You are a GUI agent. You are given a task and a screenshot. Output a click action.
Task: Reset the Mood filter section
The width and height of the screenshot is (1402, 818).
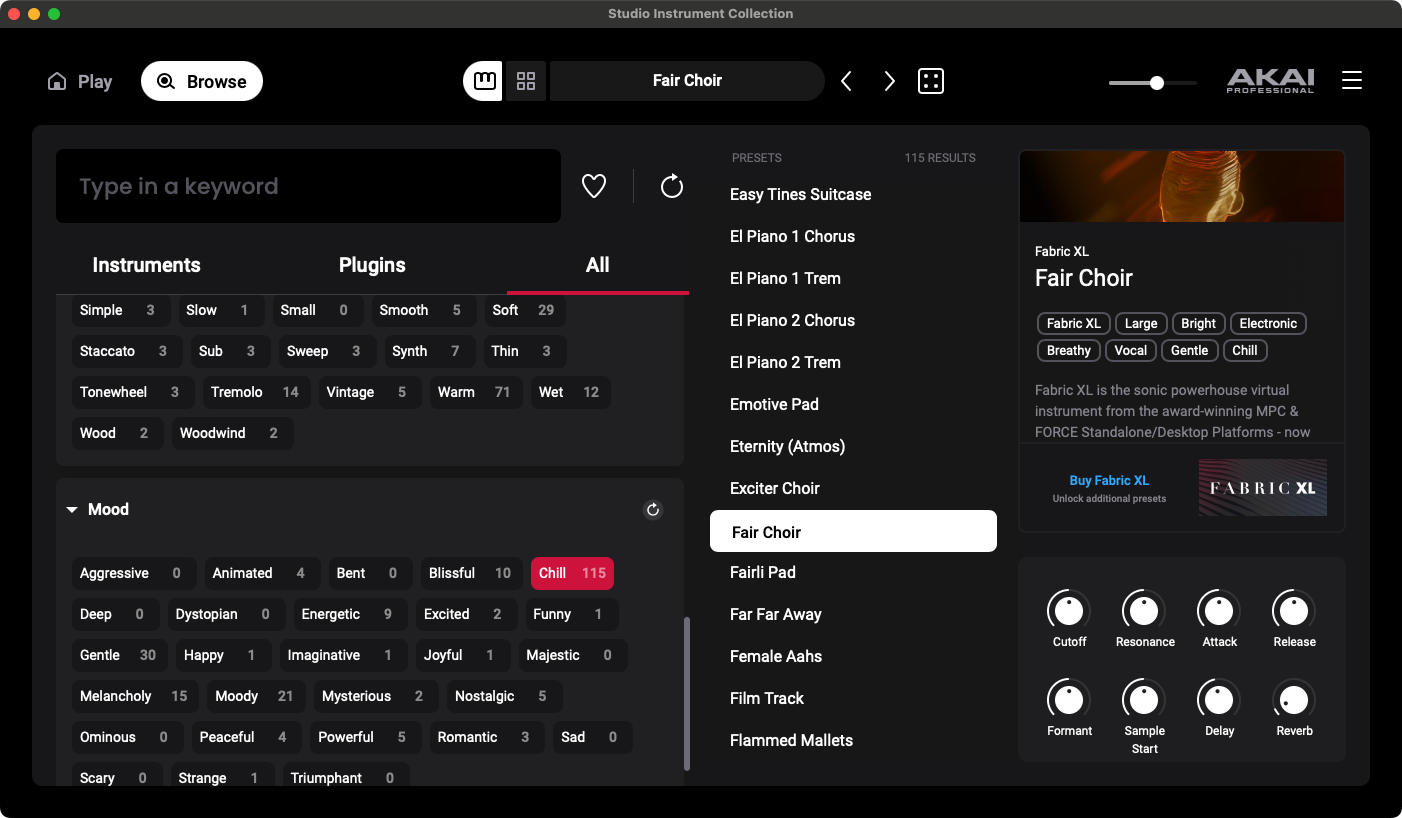pyautogui.click(x=653, y=510)
